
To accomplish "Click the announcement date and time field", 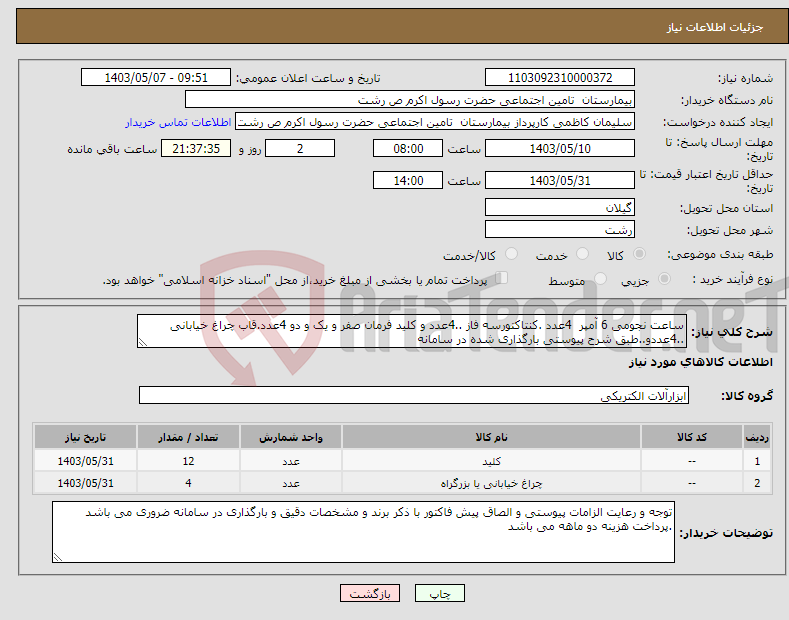I will tap(156, 78).
